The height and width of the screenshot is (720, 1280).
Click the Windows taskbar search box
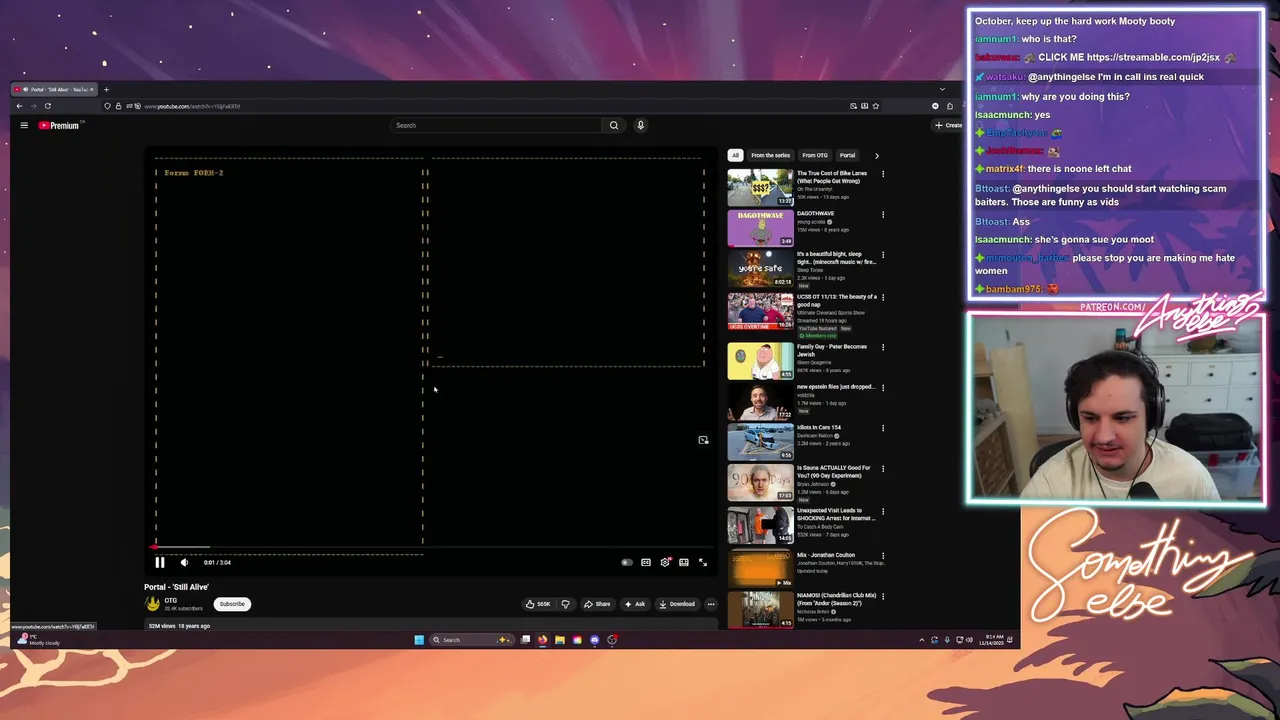472,640
